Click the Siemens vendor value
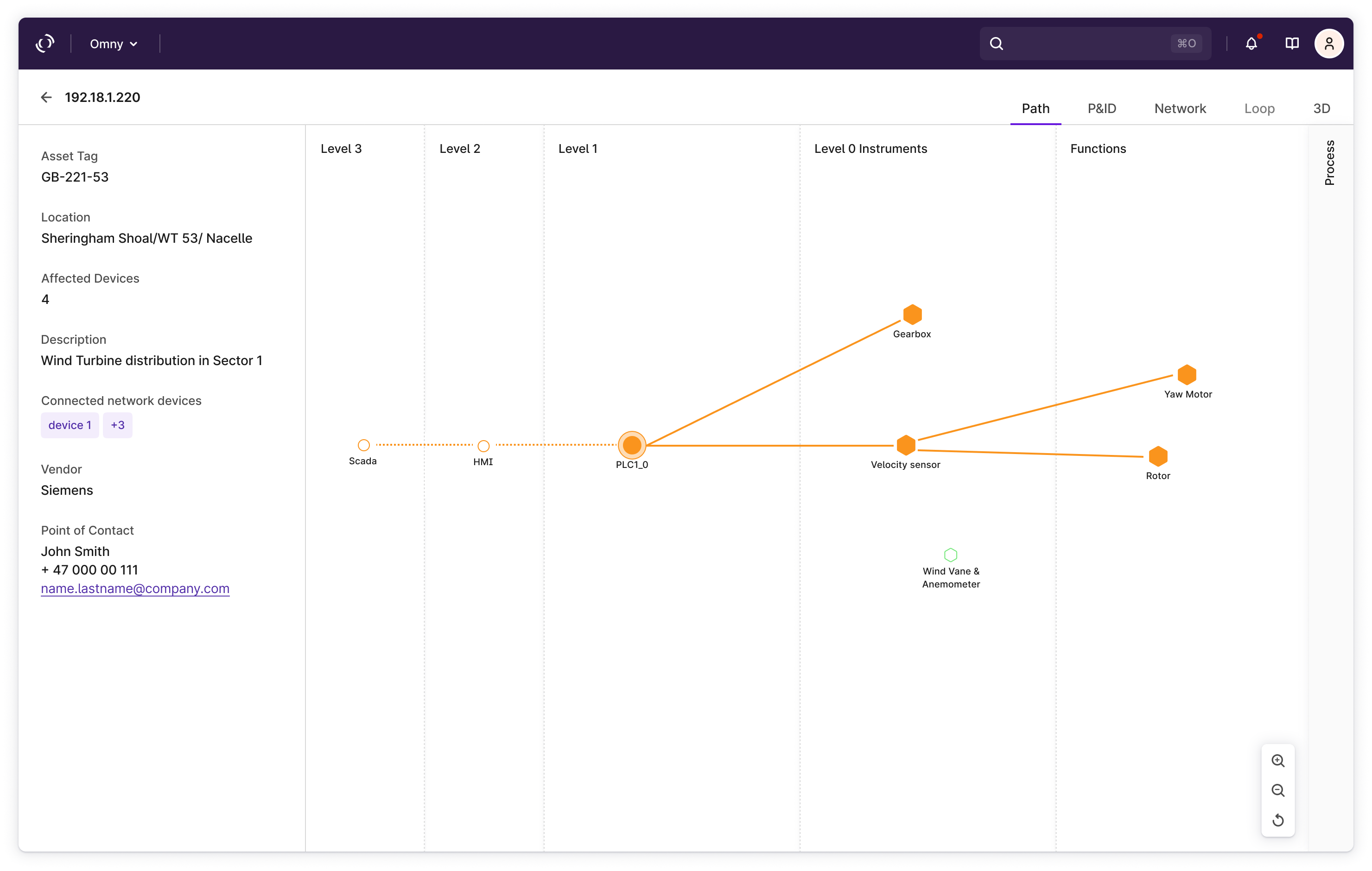Viewport: 1372px width, 871px height. coord(67,491)
